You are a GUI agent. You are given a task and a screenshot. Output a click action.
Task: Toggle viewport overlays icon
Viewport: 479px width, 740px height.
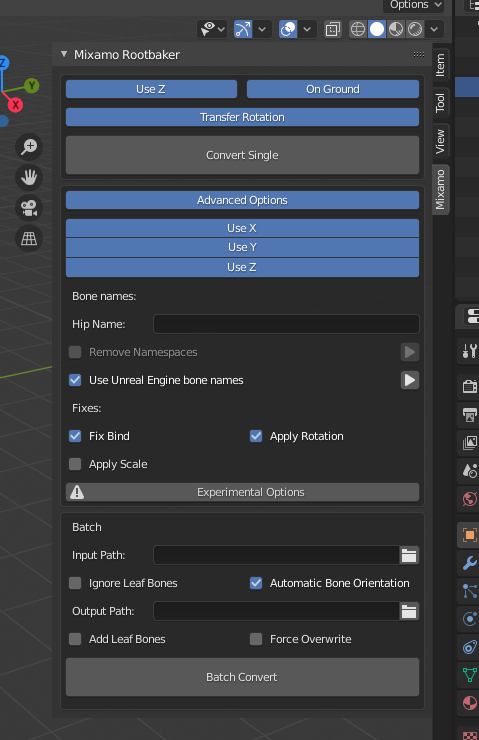pos(288,29)
